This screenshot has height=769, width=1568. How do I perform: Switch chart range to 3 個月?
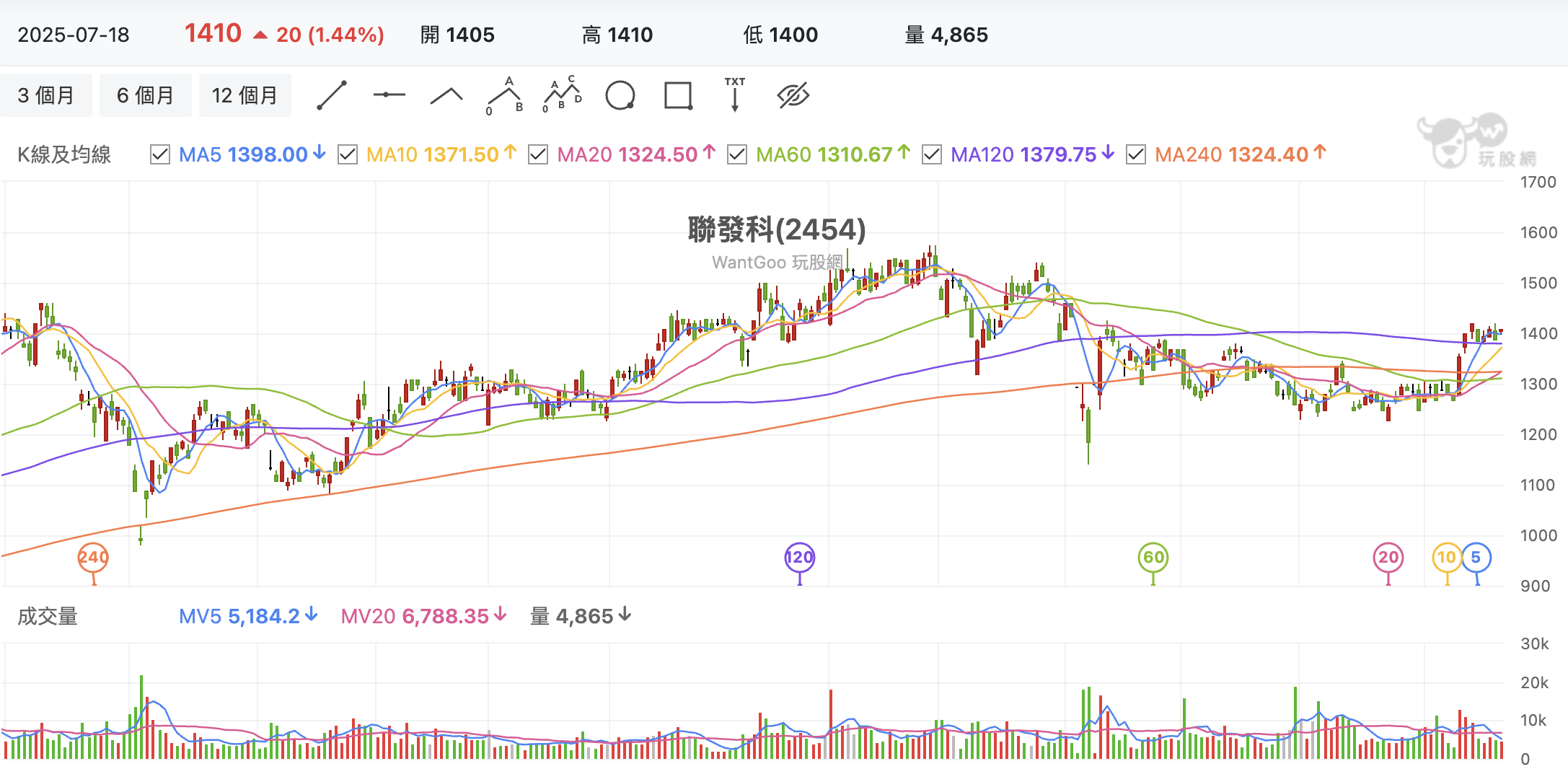pos(46,95)
